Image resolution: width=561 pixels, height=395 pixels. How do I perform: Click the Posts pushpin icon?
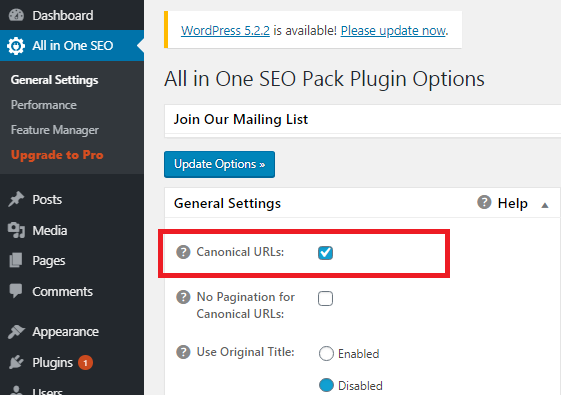pos(16,199)
